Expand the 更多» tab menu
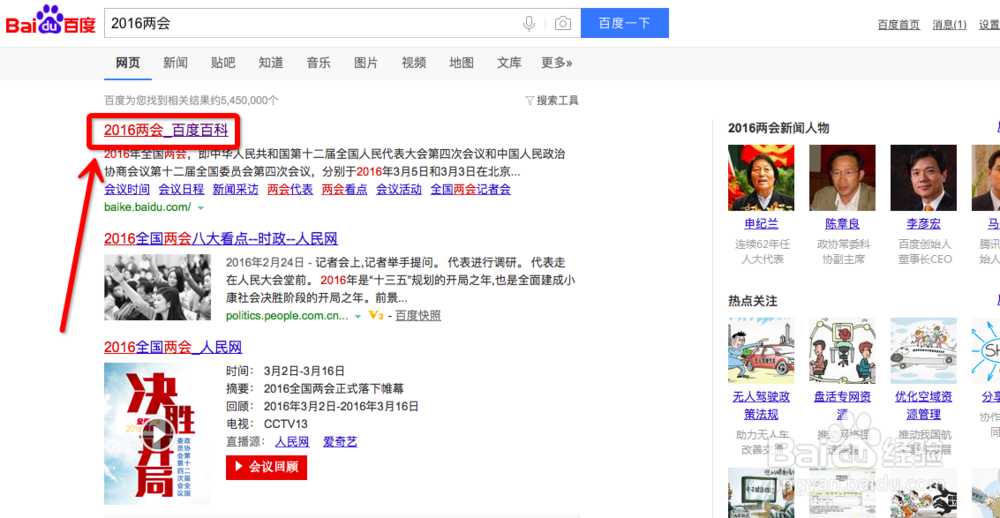Viewport: 1000px width, 518px height. pyautogui.click(x=557, y=63)
